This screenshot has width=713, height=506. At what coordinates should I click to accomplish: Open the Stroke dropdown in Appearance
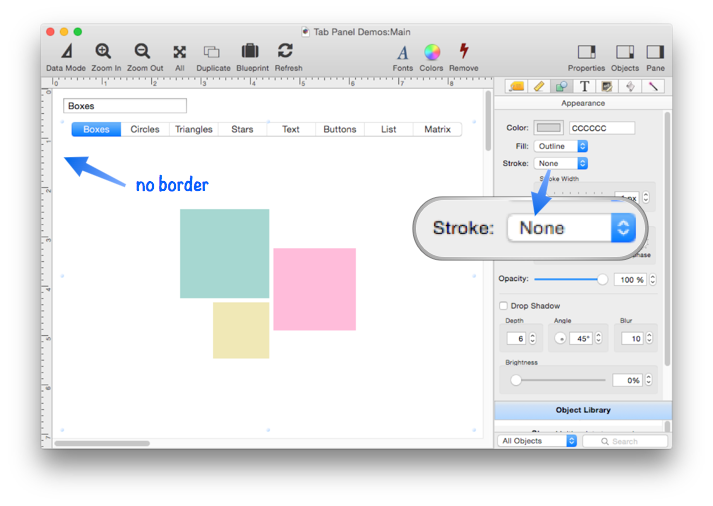[x=561, y=163]
